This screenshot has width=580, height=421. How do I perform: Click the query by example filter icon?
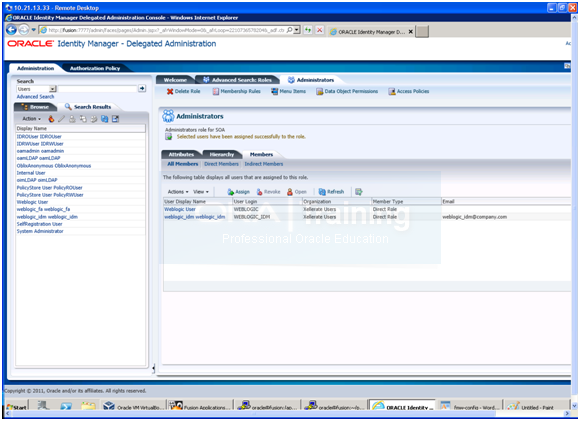tap(358, 192)
